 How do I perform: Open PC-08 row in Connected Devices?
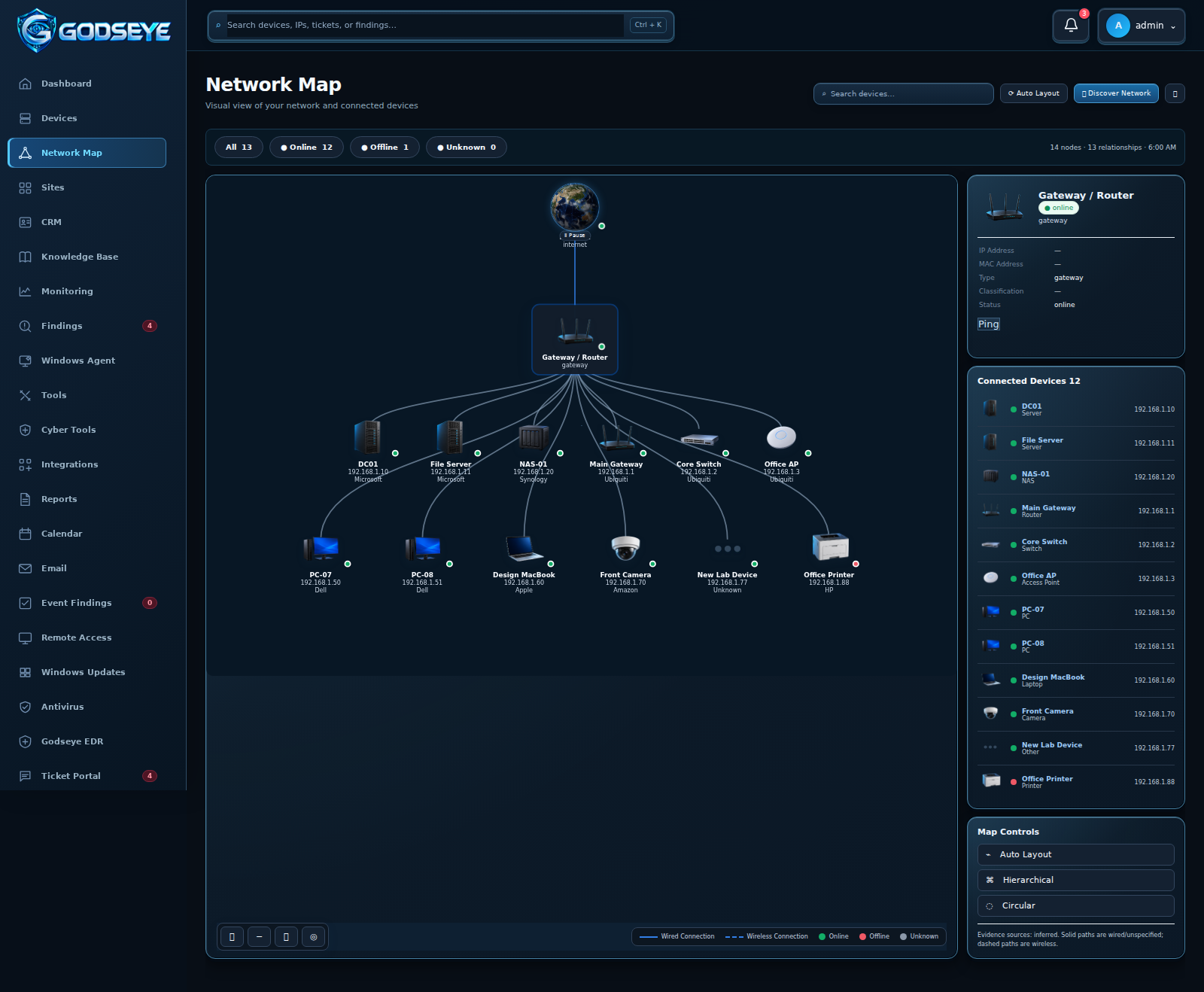coord(1075,647)
